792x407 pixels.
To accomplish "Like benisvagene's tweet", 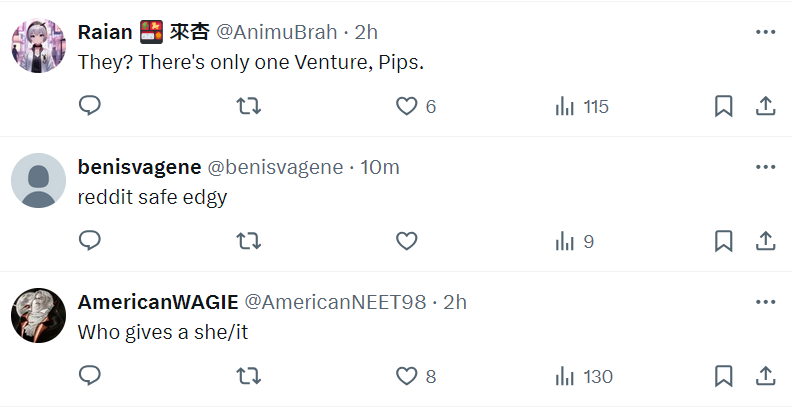I will [x=407, y=241].
